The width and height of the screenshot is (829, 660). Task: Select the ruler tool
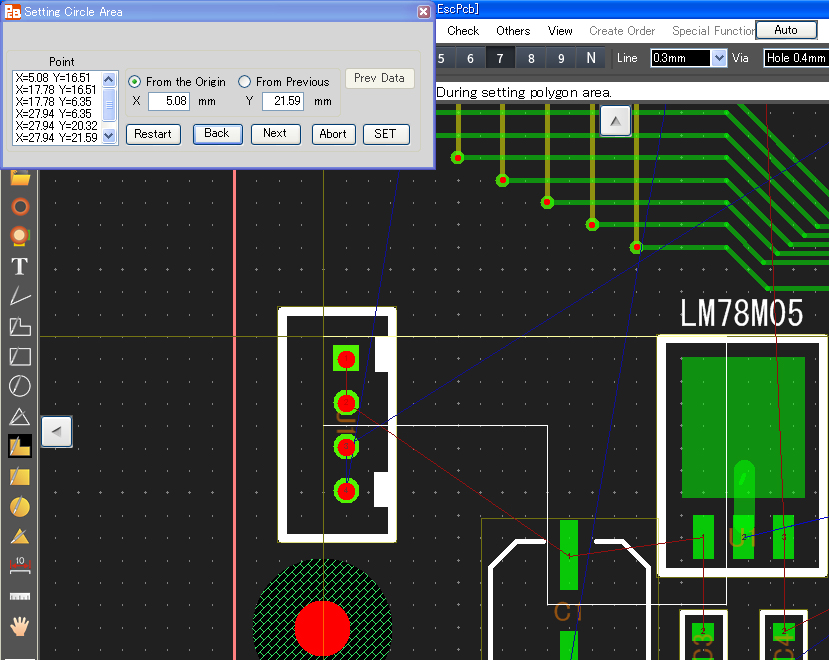[x=20, y=597]
